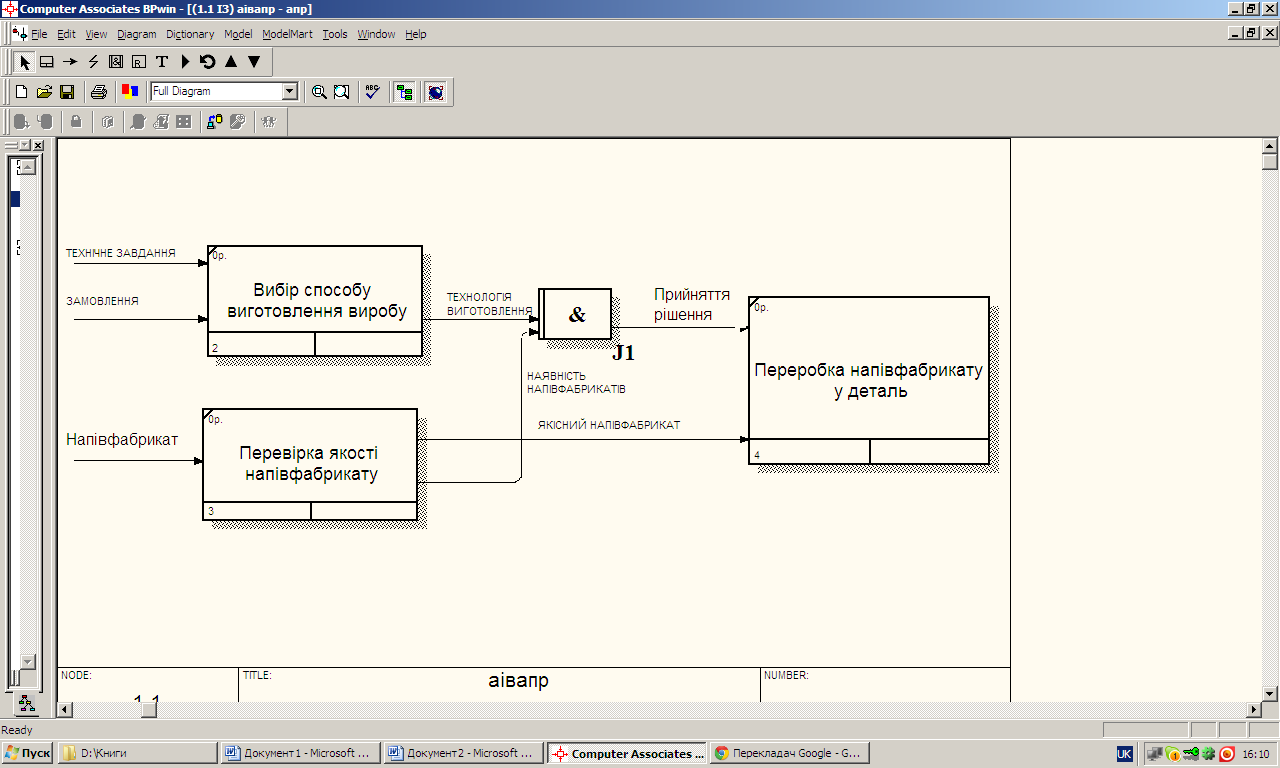Click diagram vertical scrollbar up arrow
The width and height of the screenshot is (1280, 768).
click(1270, 146)
